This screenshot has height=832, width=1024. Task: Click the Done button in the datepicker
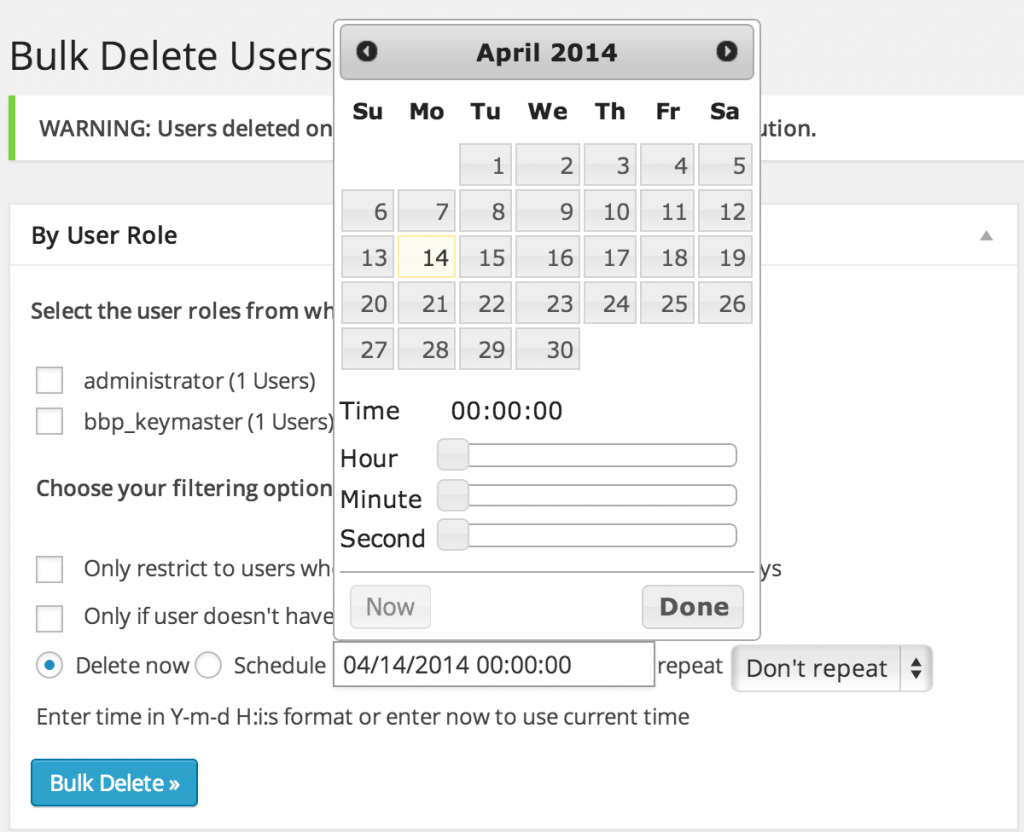(692, 606)
